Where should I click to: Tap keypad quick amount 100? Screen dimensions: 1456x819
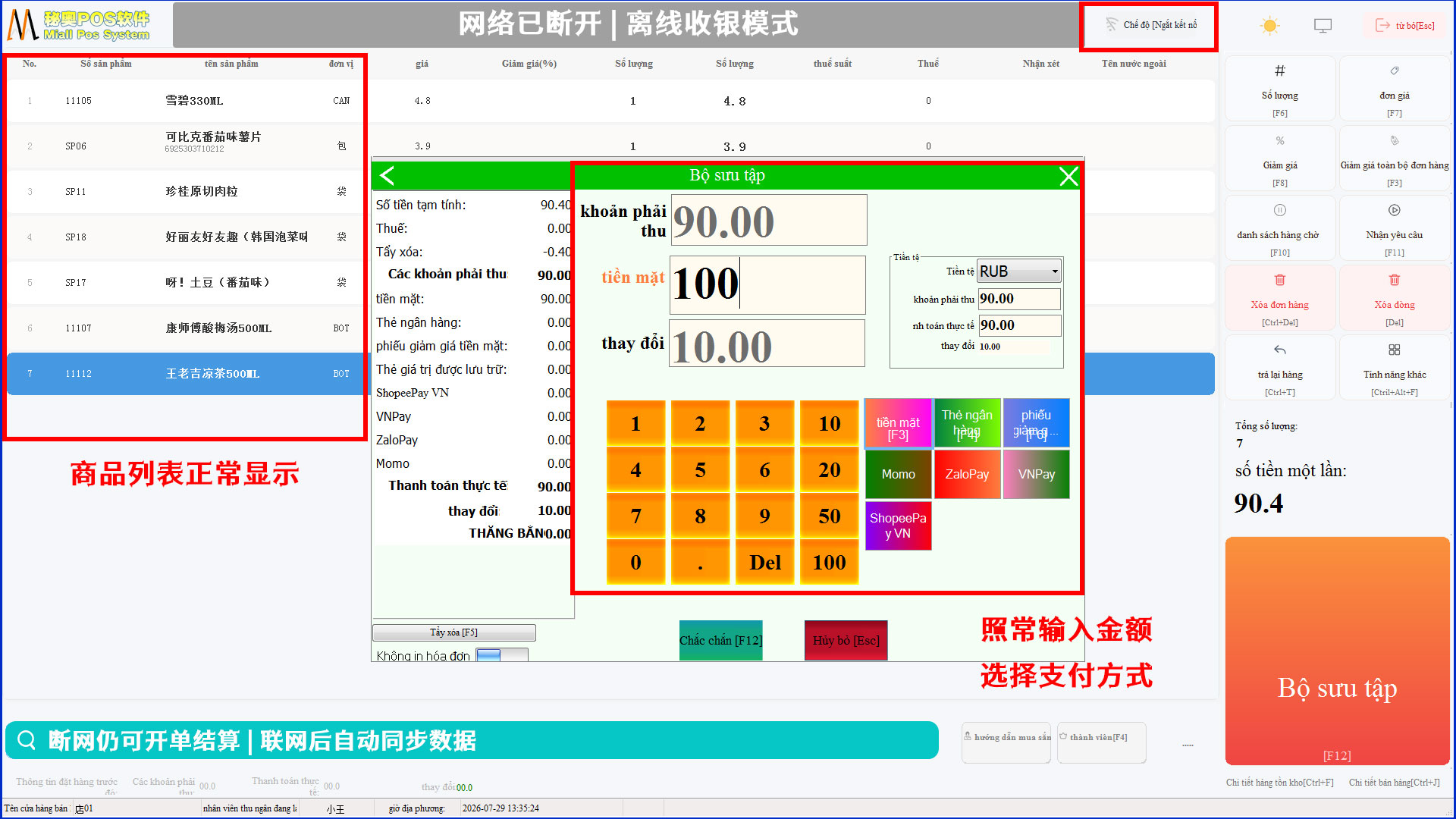coord(829,562)
